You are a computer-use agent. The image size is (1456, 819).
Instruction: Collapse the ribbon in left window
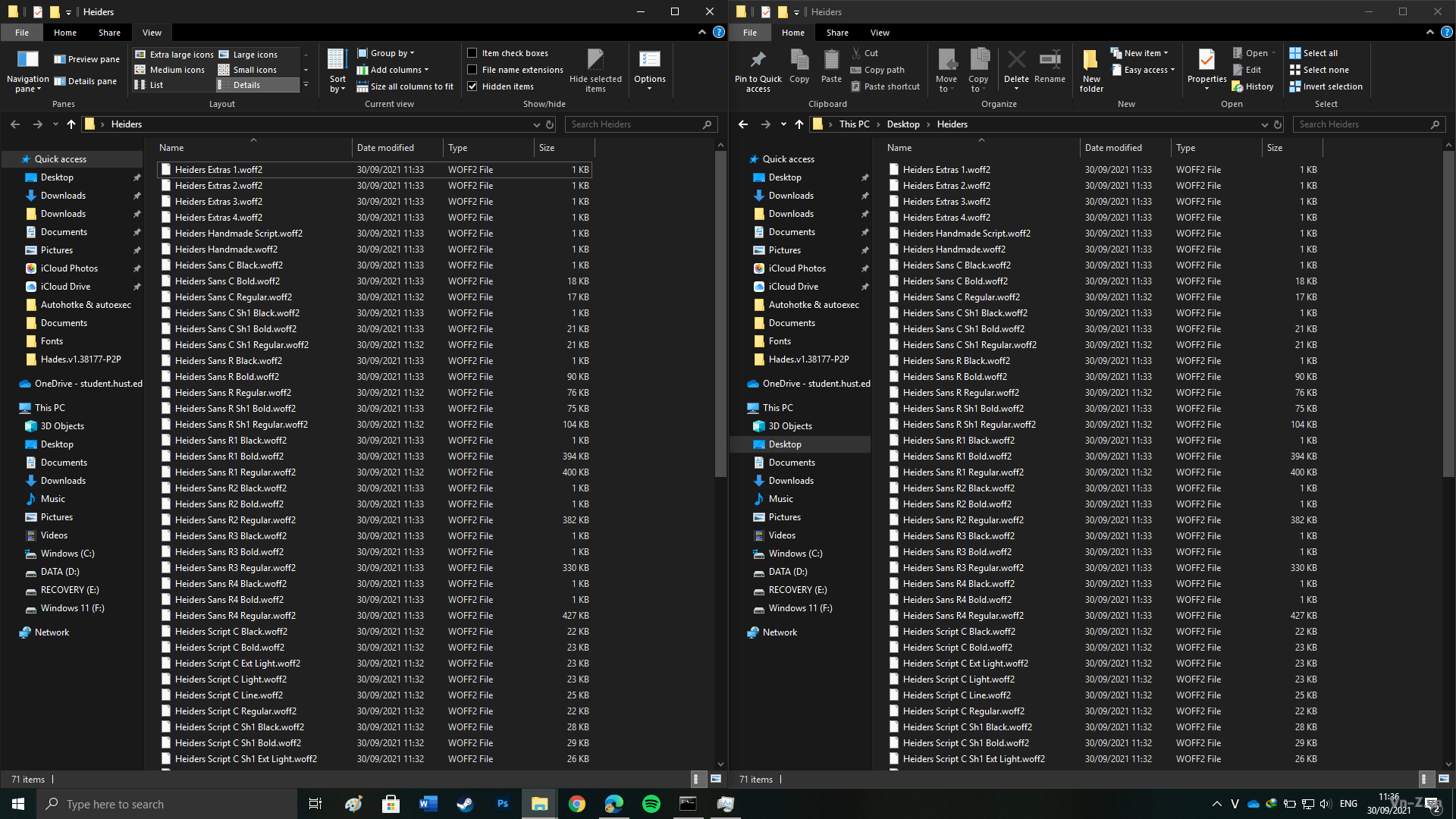(702, 32)
